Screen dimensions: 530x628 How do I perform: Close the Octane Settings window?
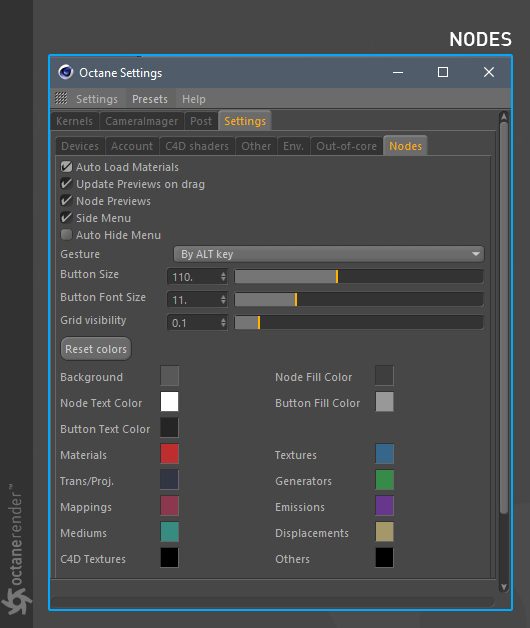(x=489, y=72)
